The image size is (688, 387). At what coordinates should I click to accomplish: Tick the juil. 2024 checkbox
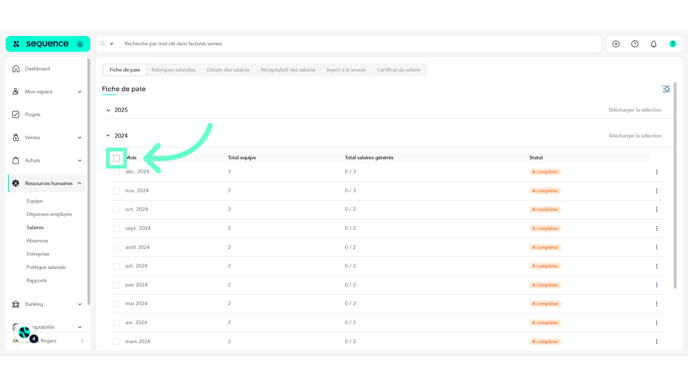(116, 266)
